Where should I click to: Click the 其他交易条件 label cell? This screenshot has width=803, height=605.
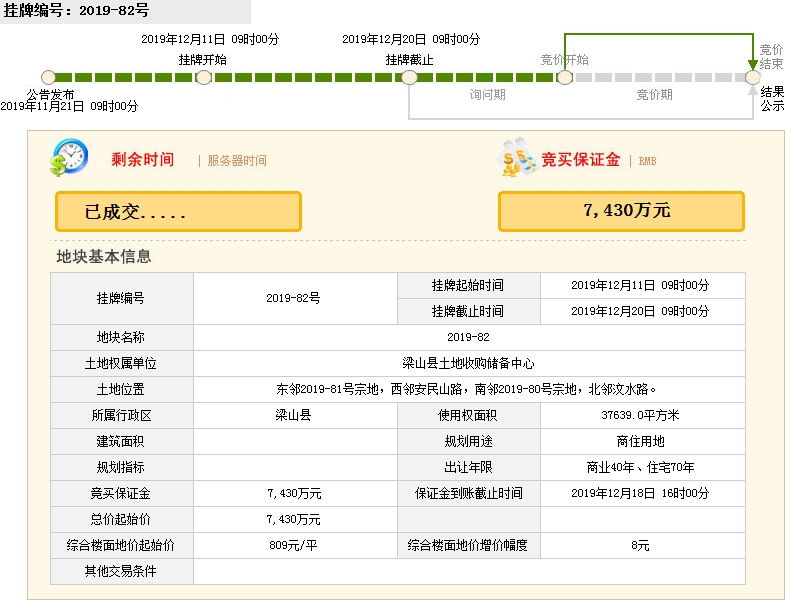[122, 571]
